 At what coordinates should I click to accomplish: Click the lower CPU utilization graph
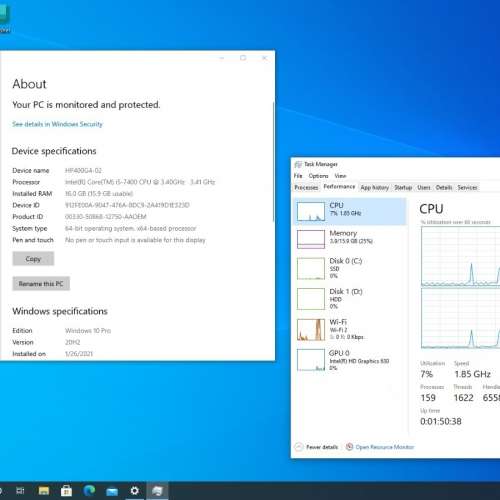460,318
